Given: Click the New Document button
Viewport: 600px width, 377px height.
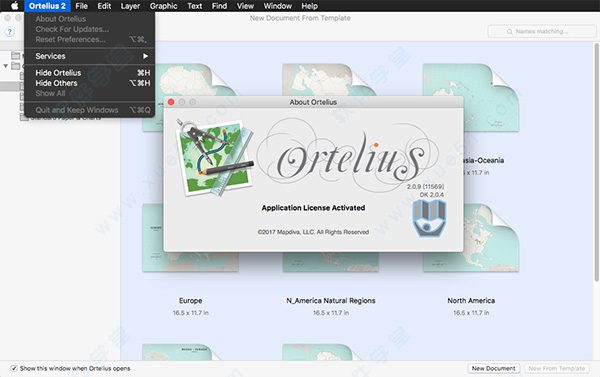Looking at the screenshot, I should point(493,368).
